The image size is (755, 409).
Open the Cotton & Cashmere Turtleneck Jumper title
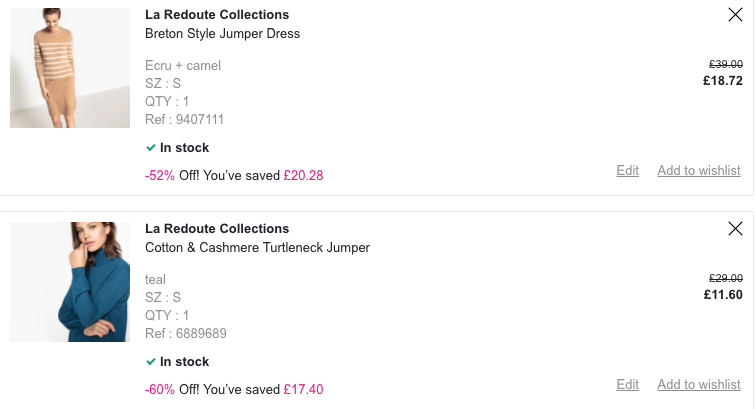tap(257, 248)
